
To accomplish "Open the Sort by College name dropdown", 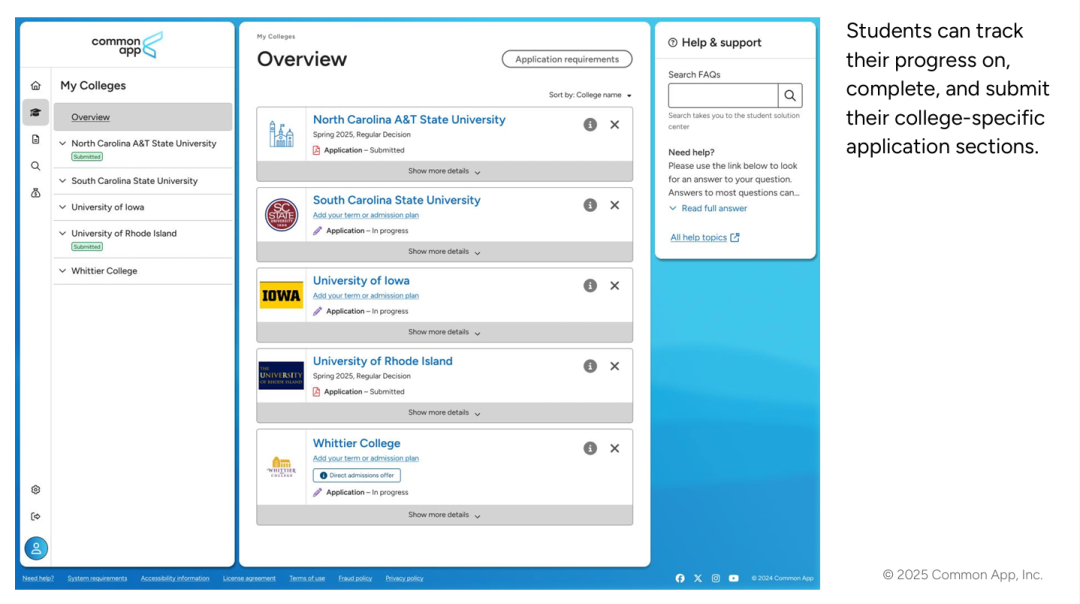I will [590, 95].
